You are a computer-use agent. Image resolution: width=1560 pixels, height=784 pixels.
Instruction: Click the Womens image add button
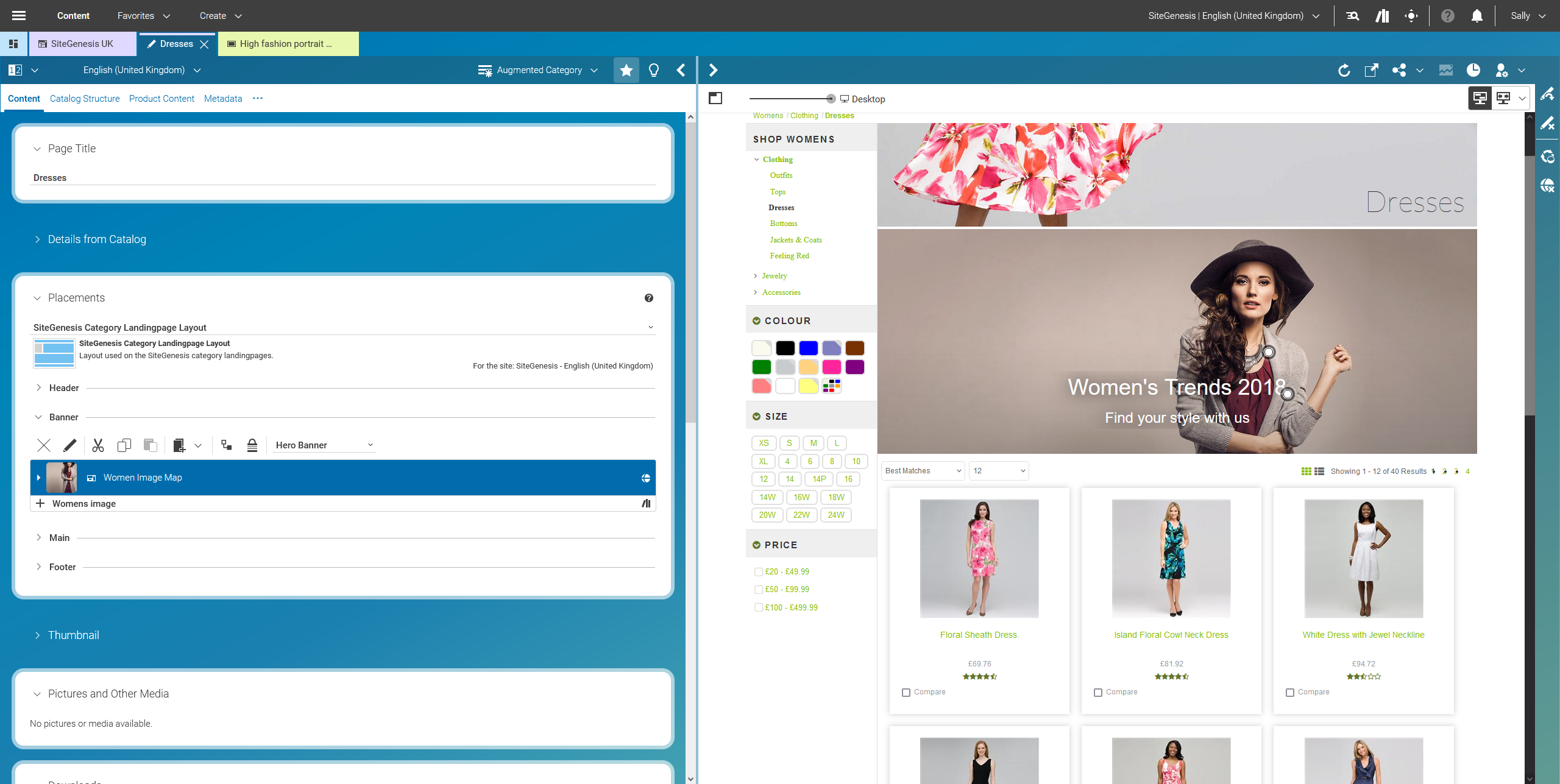click(40, 503)
